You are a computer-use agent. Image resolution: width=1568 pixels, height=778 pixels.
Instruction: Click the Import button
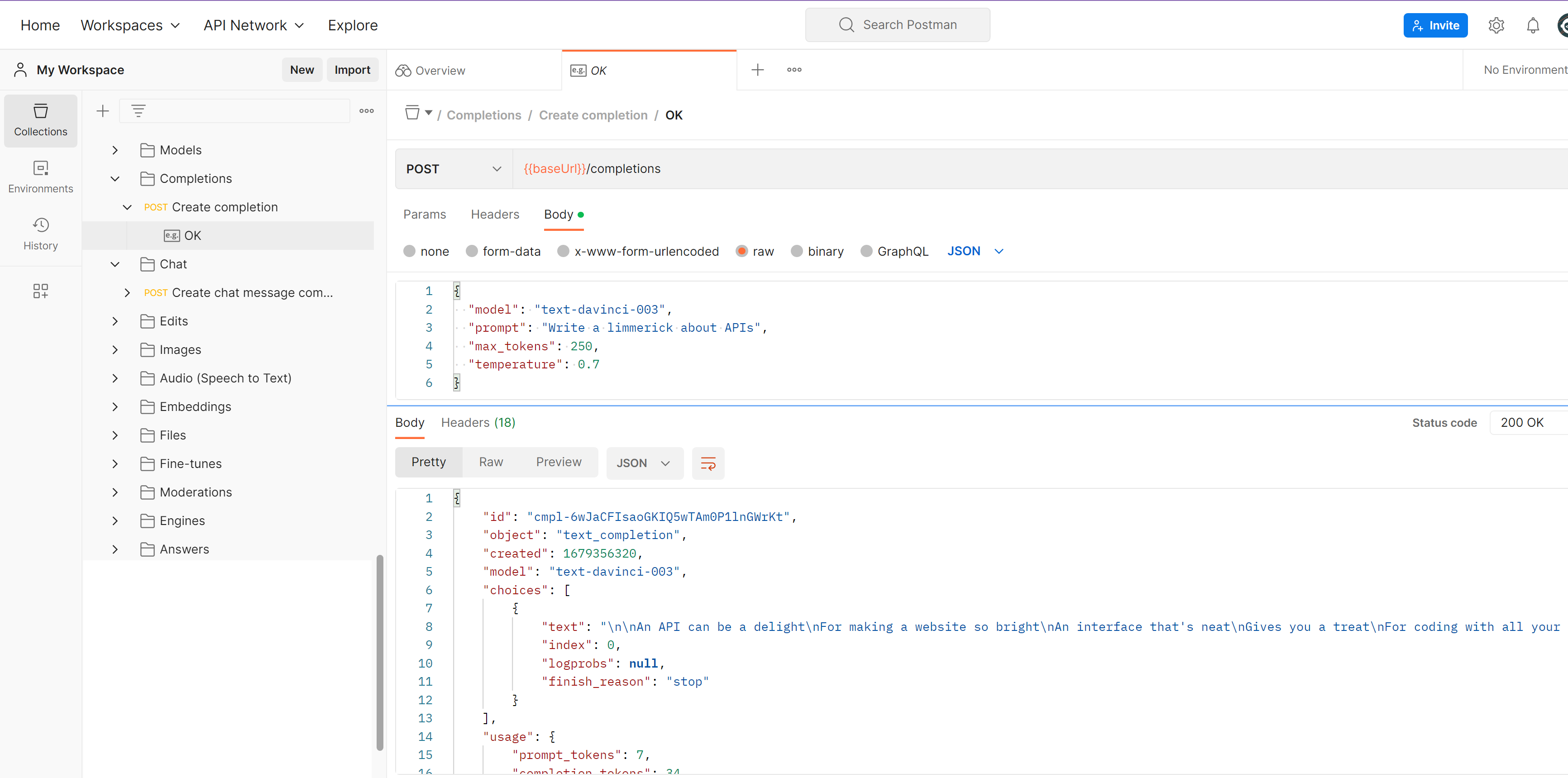click(x=352, y=70)
